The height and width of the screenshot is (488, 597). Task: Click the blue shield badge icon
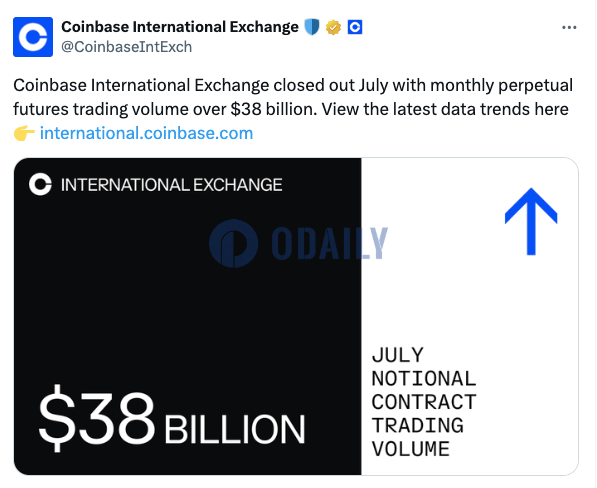pos(312,27)
